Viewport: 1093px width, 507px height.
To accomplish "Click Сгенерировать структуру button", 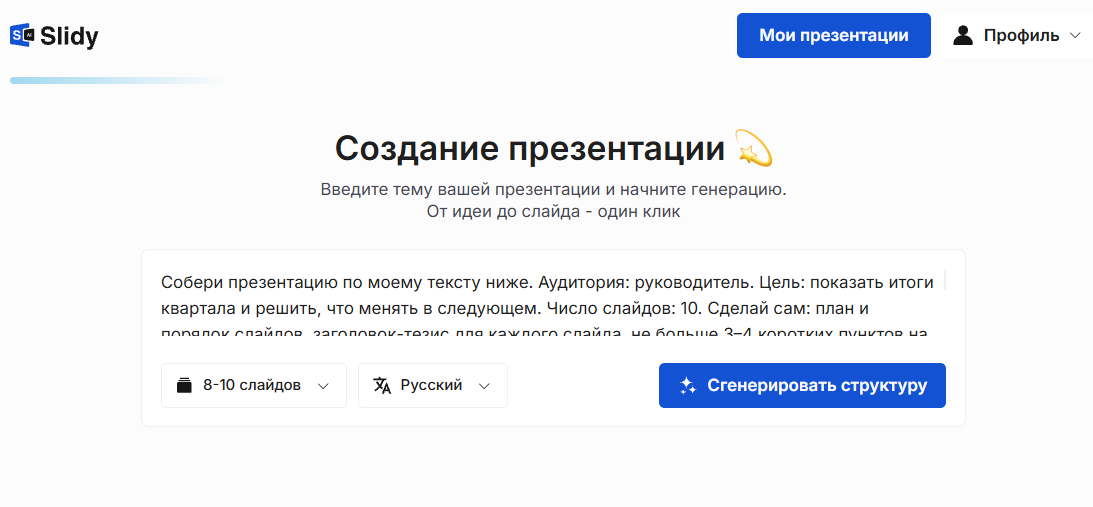I will (802, 385).
